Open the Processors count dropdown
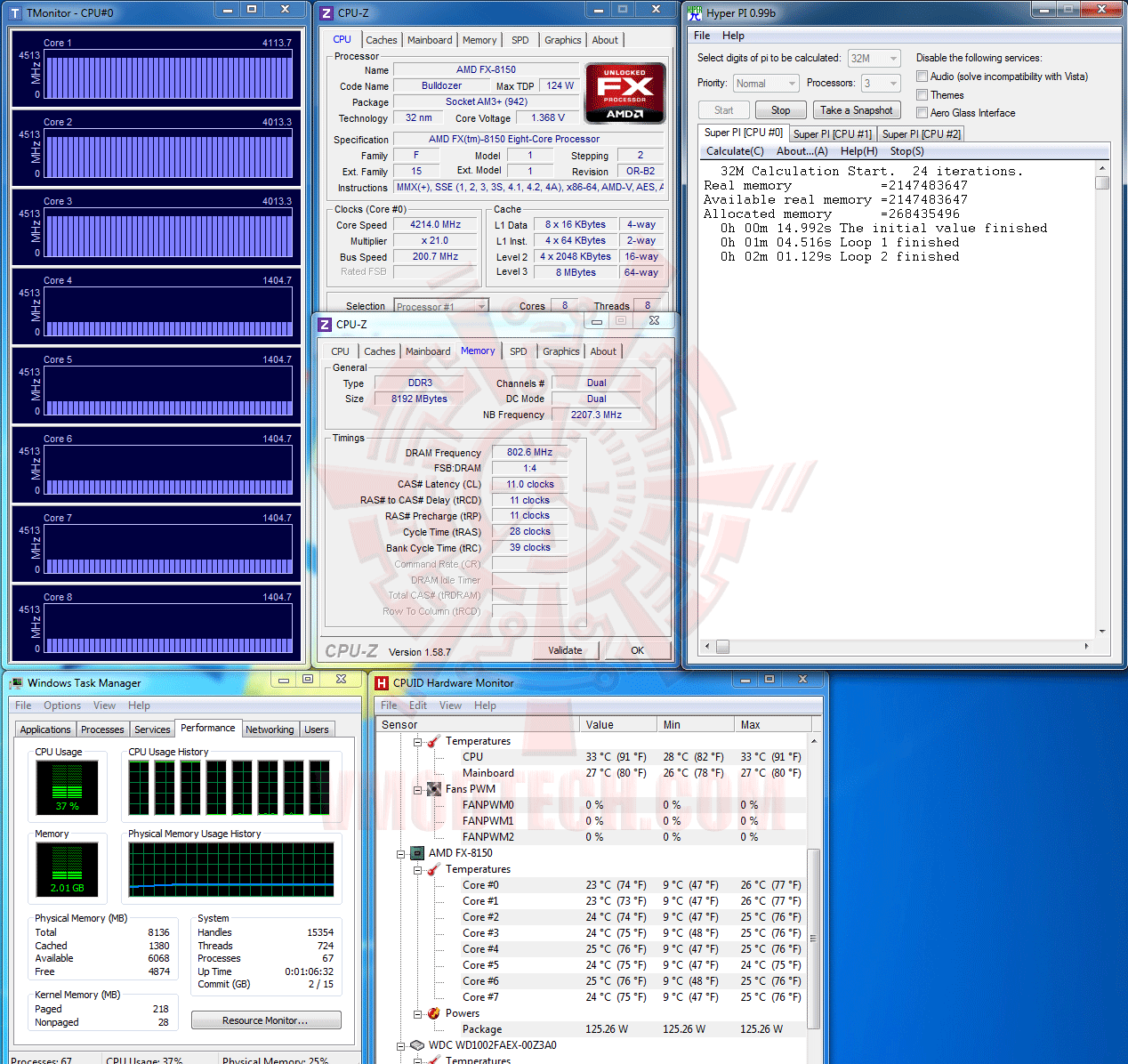This screenshot has height=1064, width=1128. click(881, 84)
